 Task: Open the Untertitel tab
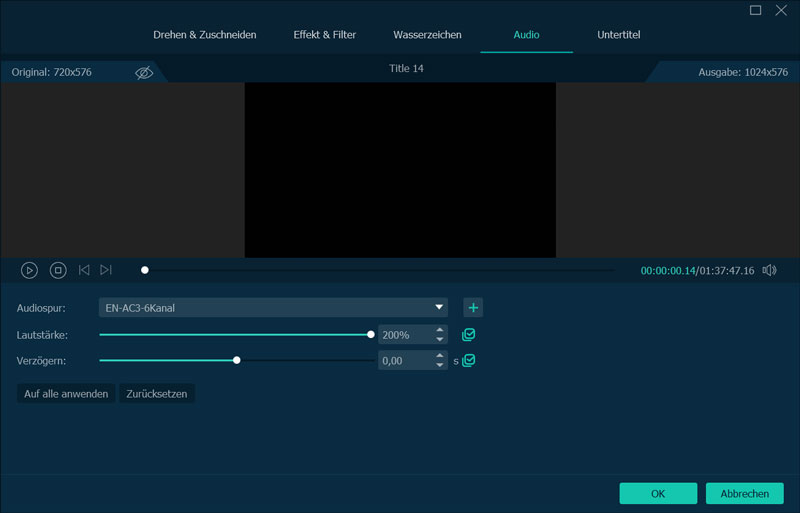pyautogui.click(x=618, y=35)
